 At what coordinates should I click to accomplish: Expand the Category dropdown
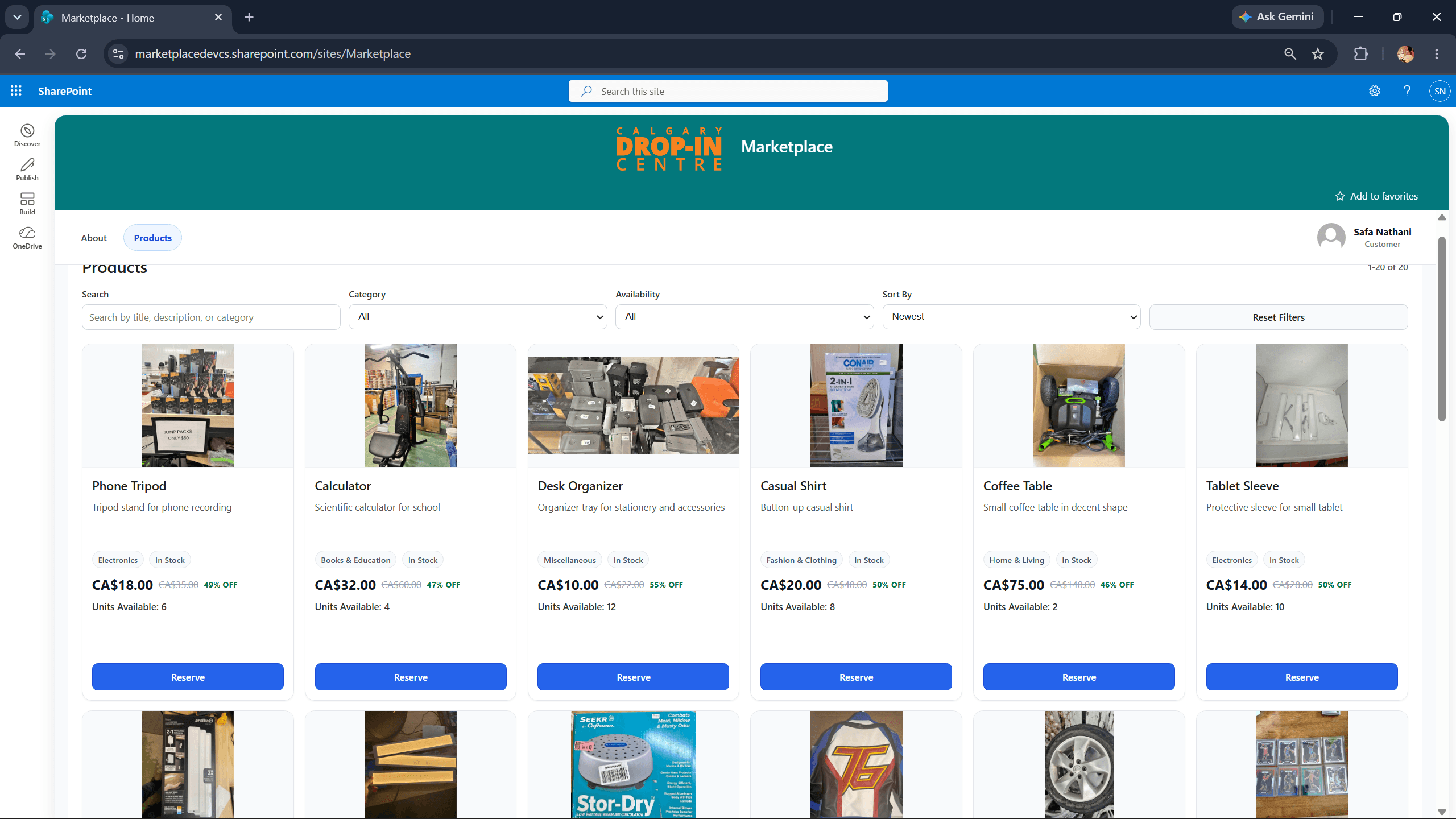[x=478, y=317]
